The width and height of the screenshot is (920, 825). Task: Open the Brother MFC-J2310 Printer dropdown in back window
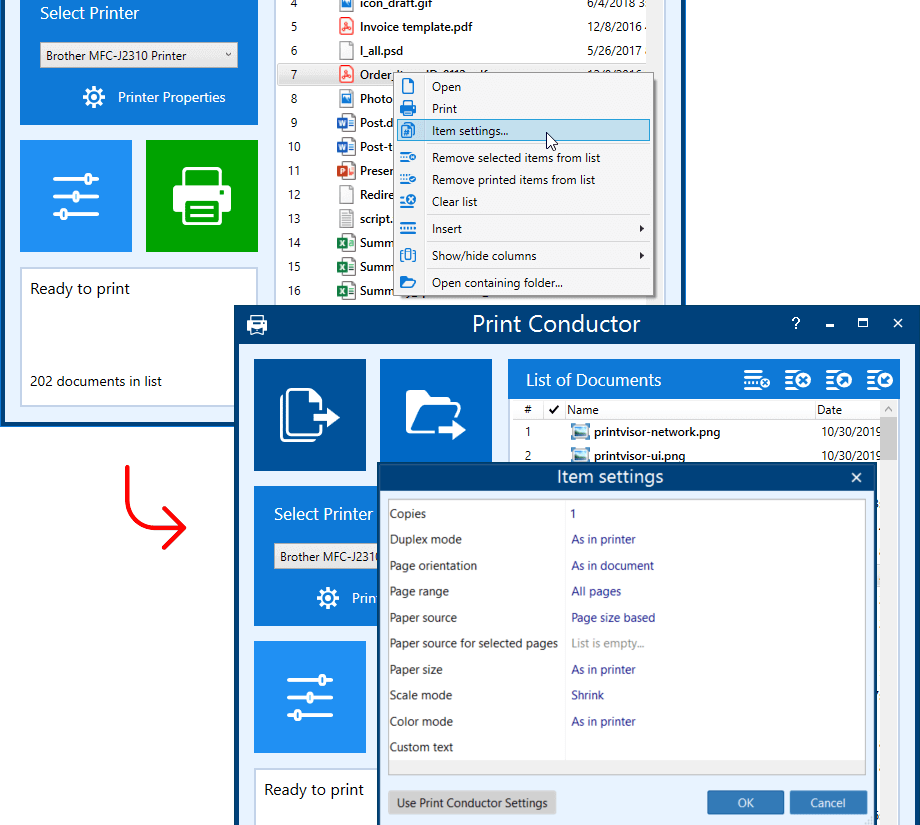(138, 55)
